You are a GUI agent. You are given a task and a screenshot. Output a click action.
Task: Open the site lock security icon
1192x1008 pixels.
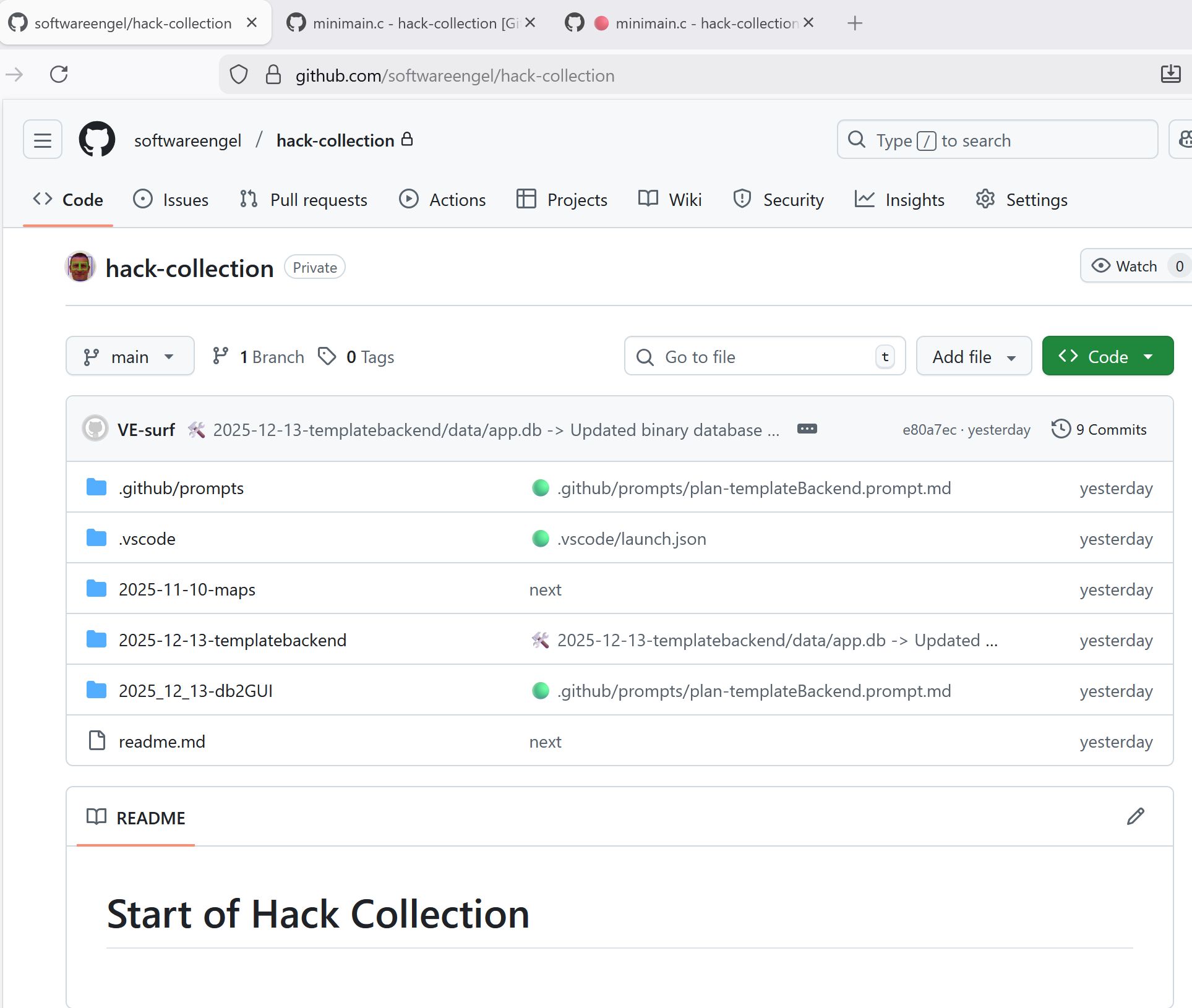click(x=273, y=75)
